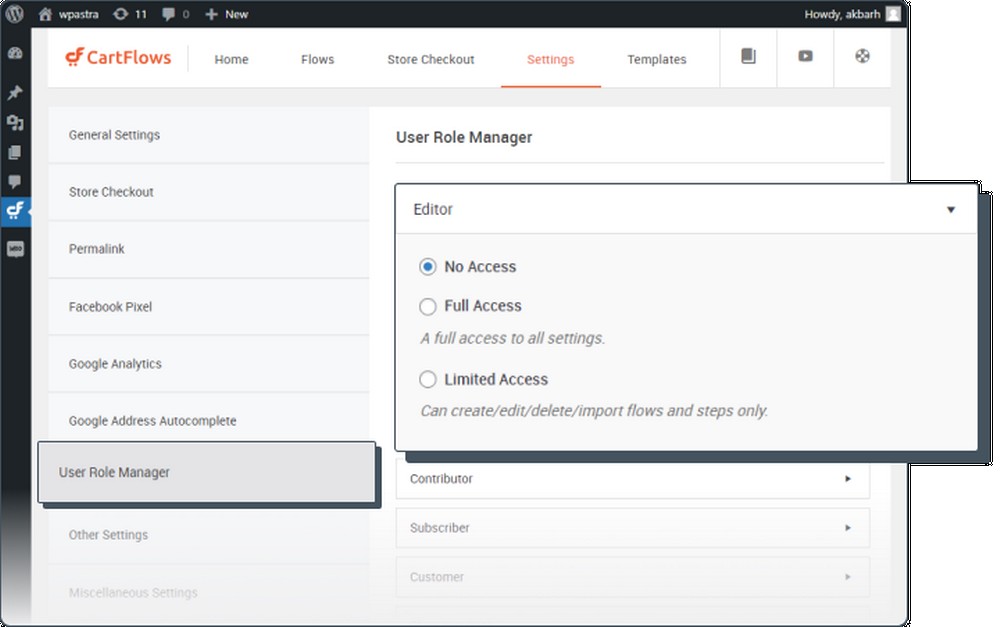The image size is (1000, 627).
Task: Open the WooCommerce icon in the sidebar
Action: 15,249
